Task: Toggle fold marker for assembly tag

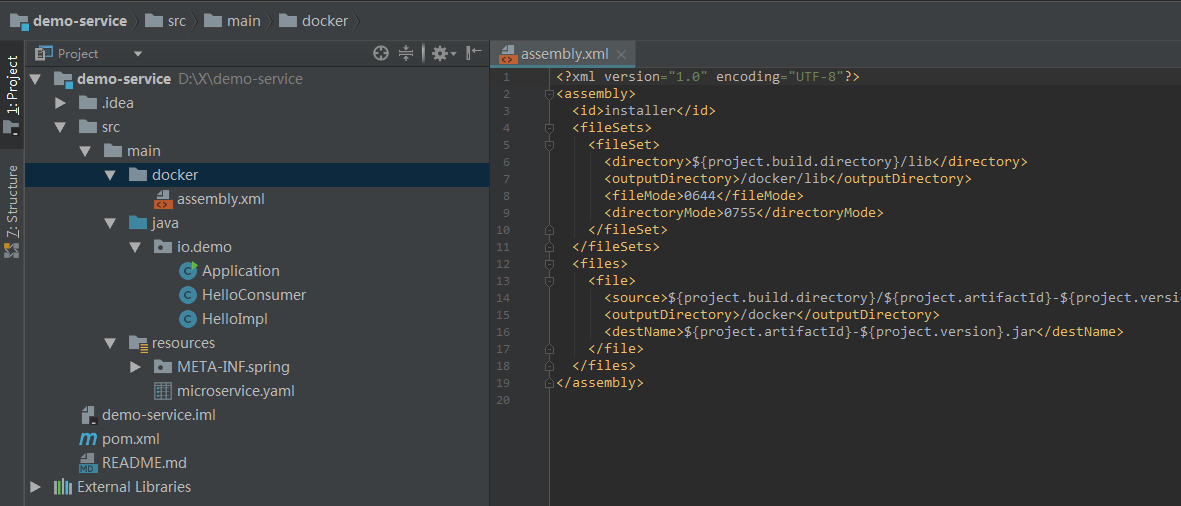Action: [x=548, y=94]
